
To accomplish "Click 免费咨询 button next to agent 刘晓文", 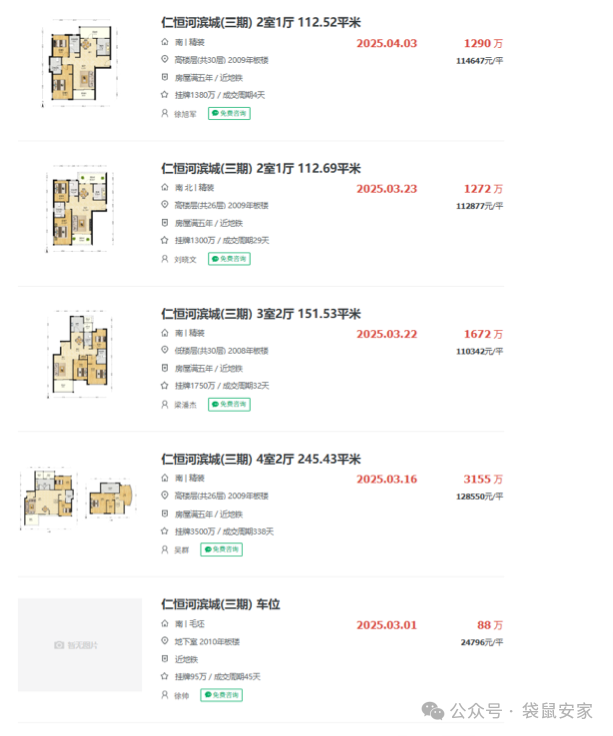I will point(229,259).
